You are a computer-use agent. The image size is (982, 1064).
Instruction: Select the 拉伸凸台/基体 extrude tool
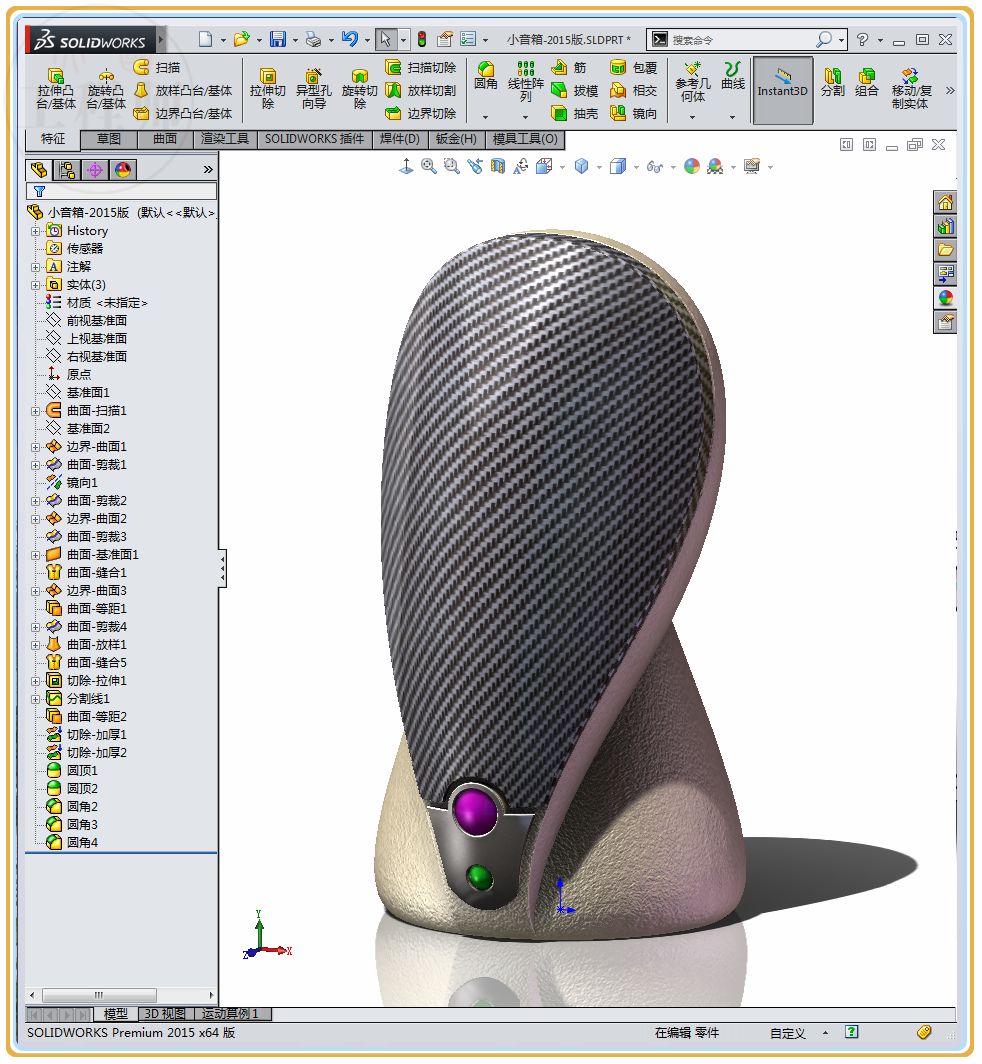click(x=56, y=88)
